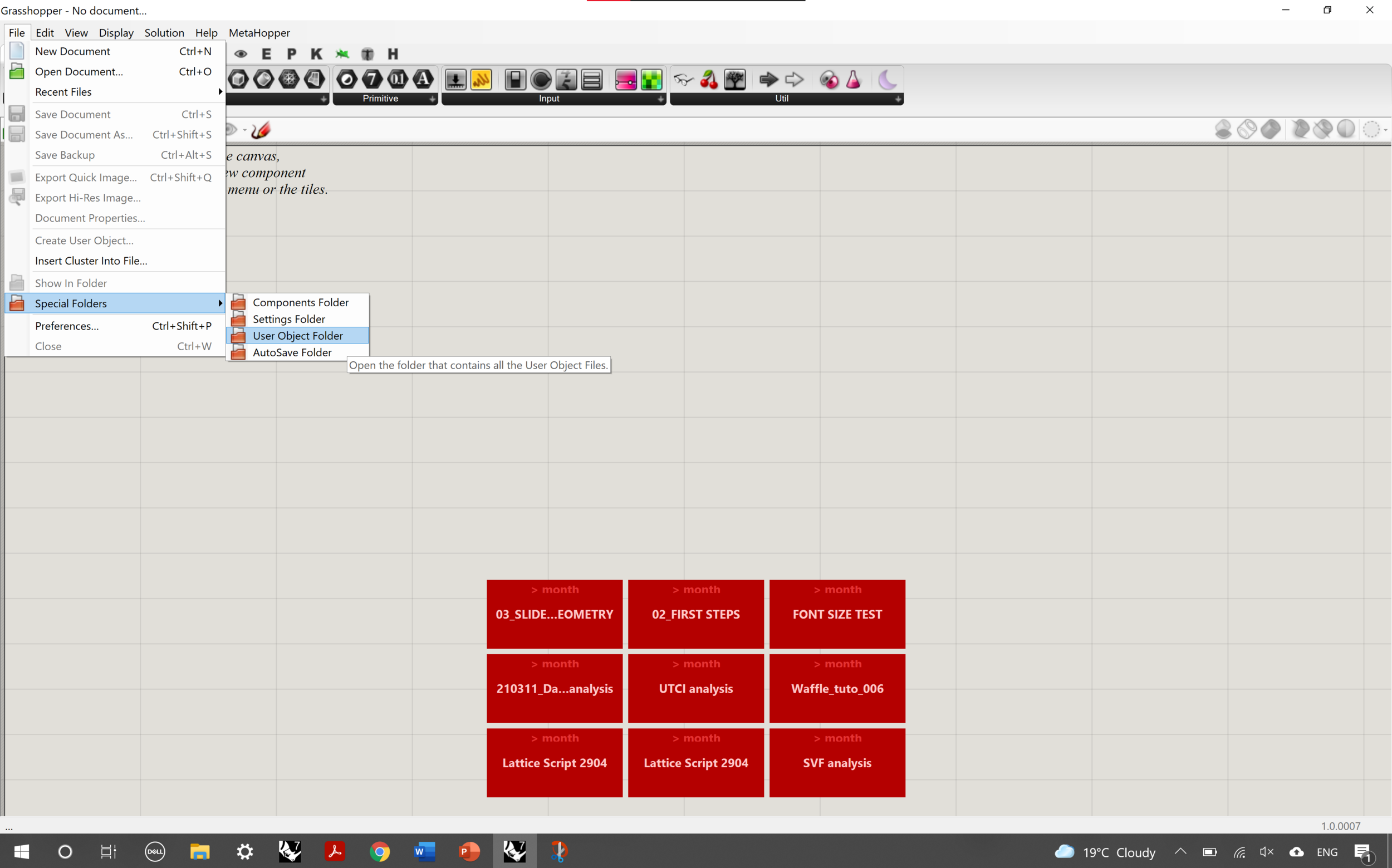Open recent file 02_FIRST STEPS tile

point(695,614)
